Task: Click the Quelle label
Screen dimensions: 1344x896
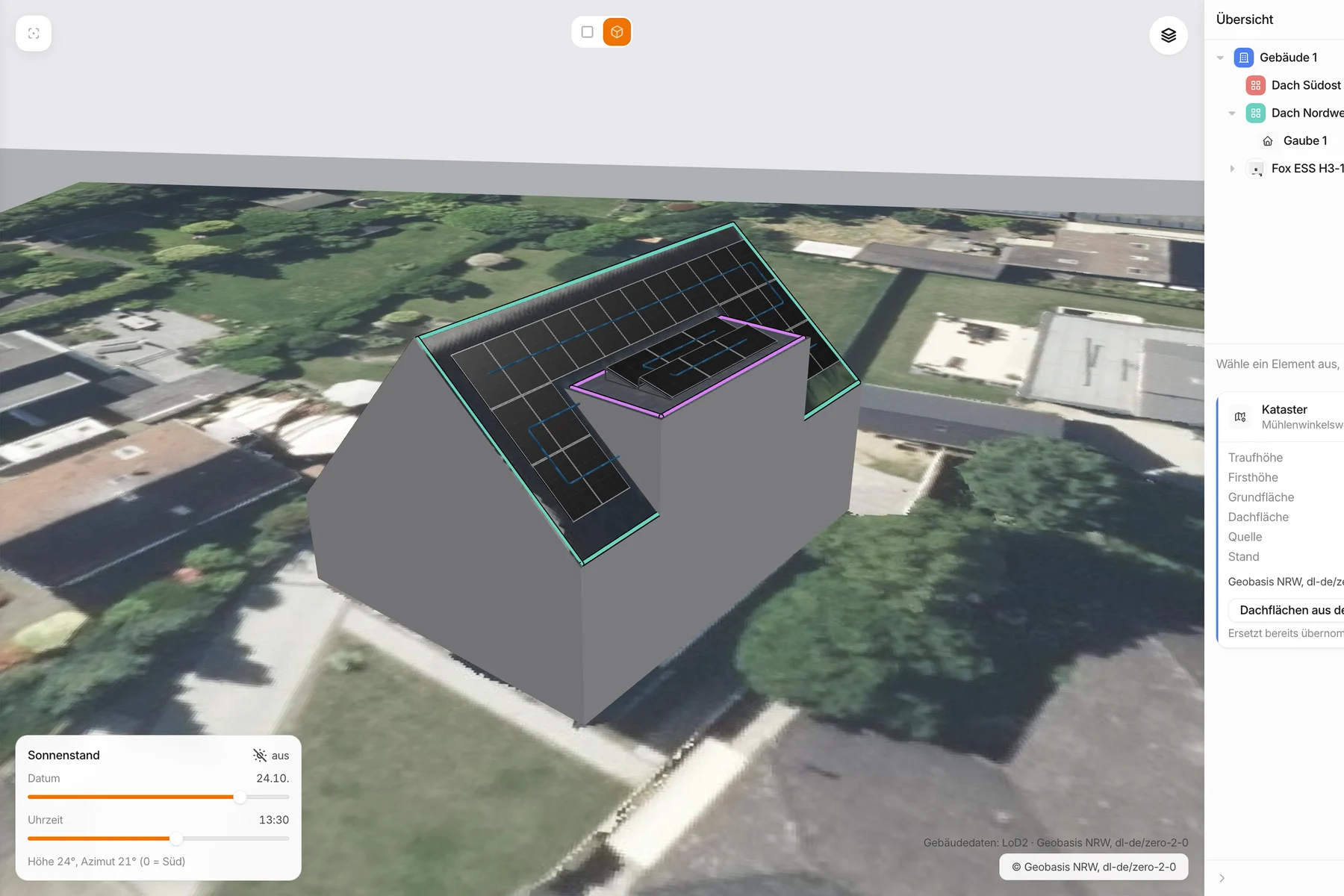Action: [x=1245, y=537]
